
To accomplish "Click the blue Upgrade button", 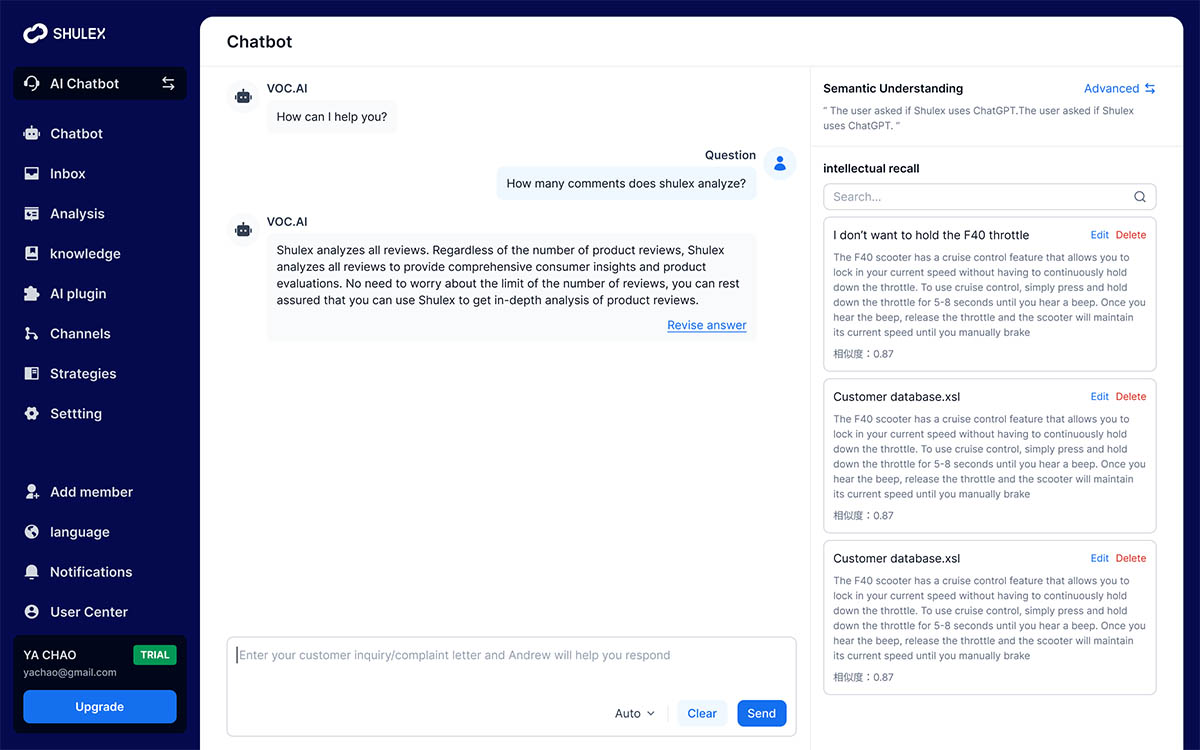I will click(x=100, y=707).
